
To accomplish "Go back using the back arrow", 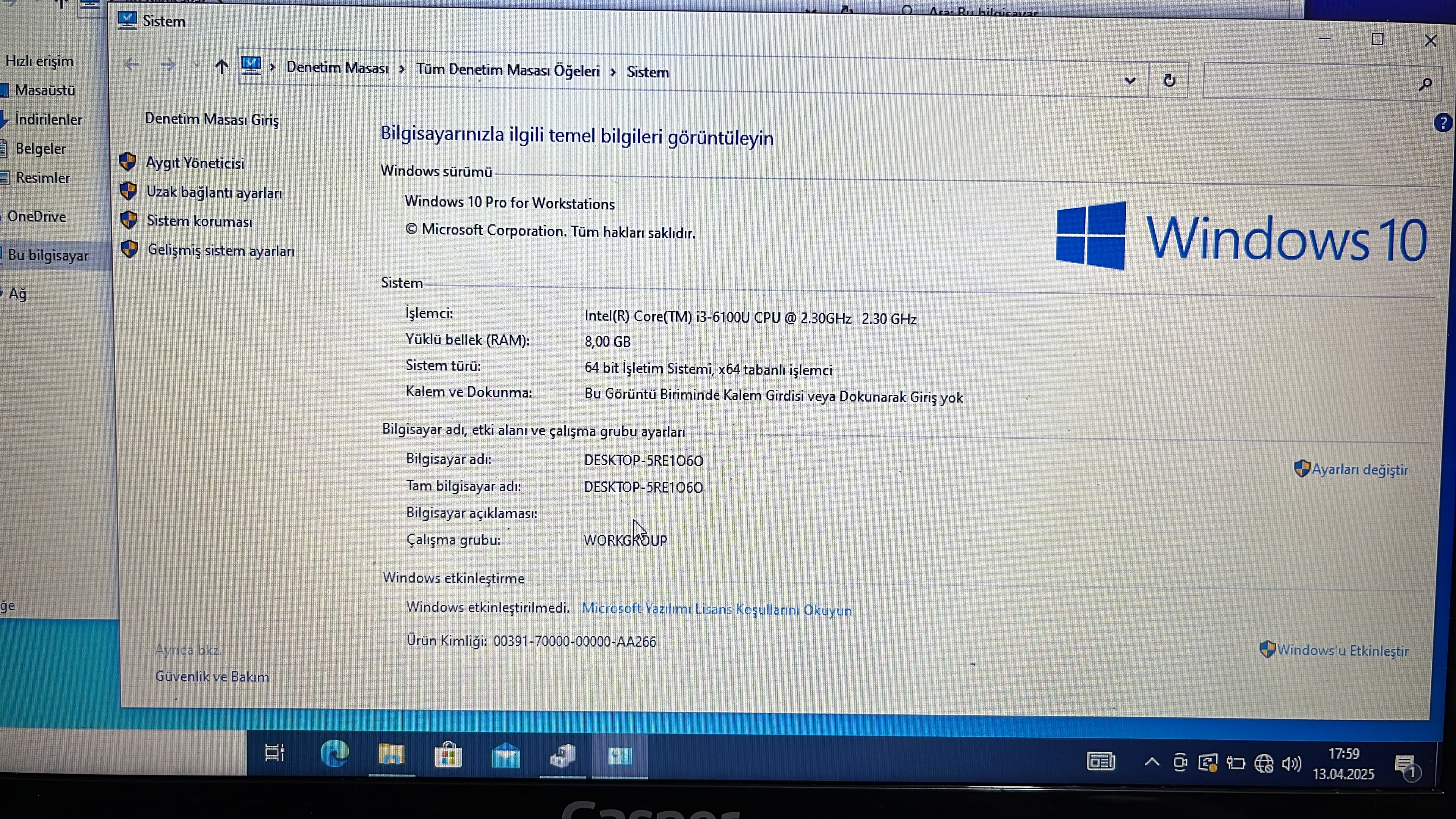I will pos(132,64).
